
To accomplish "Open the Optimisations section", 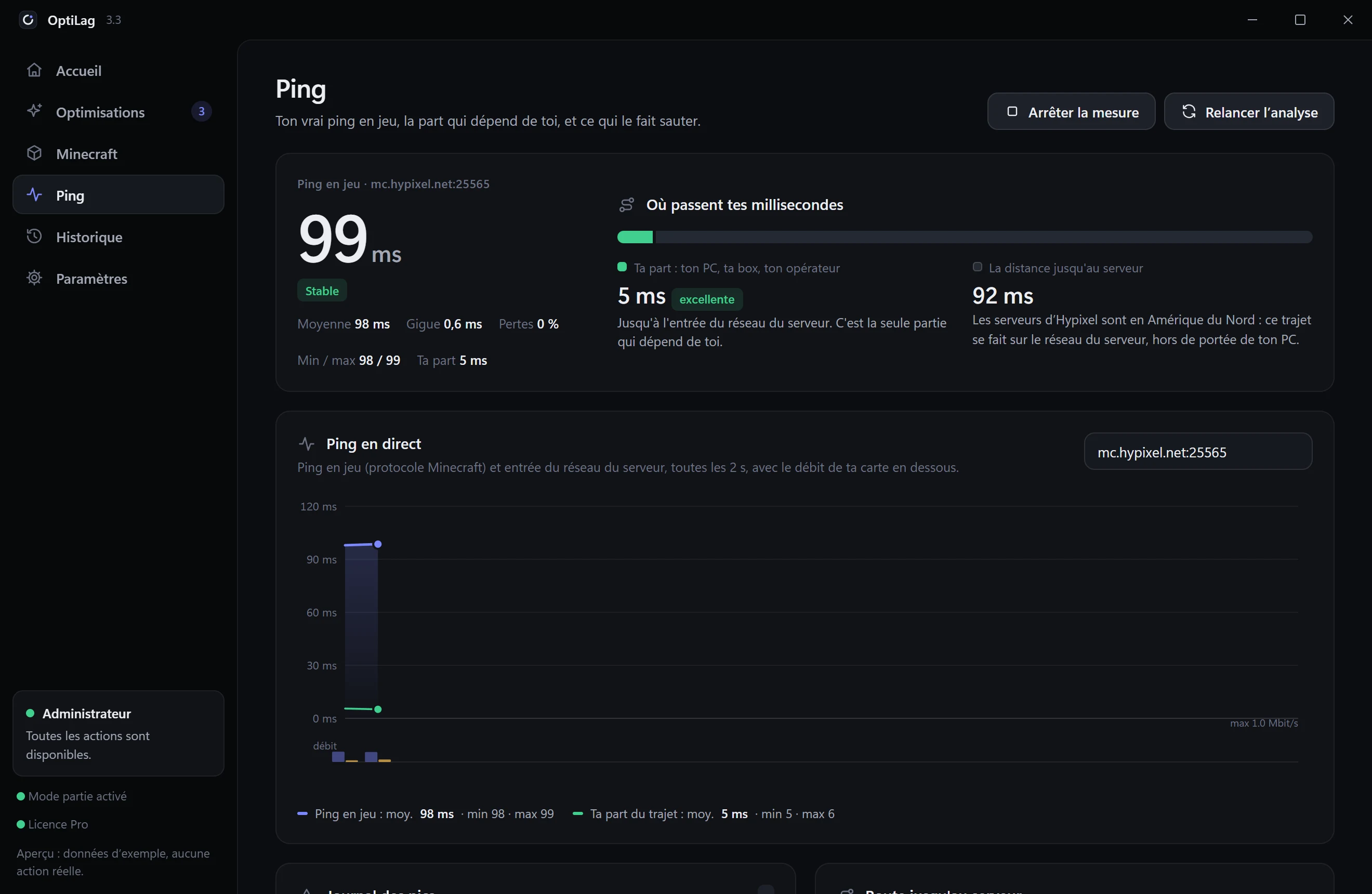I will pyautogui.click(x=118, y=112).
